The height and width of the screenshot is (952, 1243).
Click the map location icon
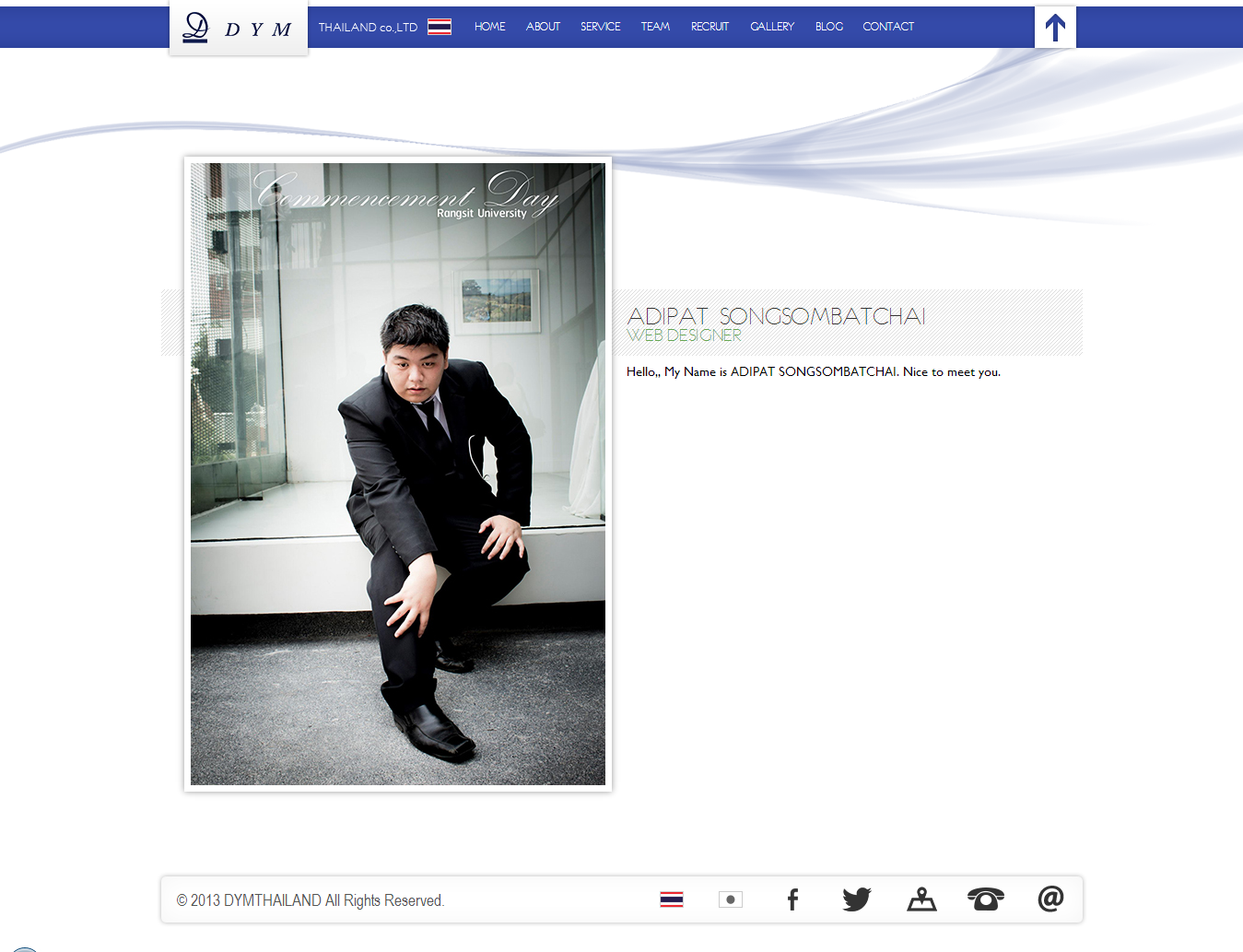click(x=921, y=899)
